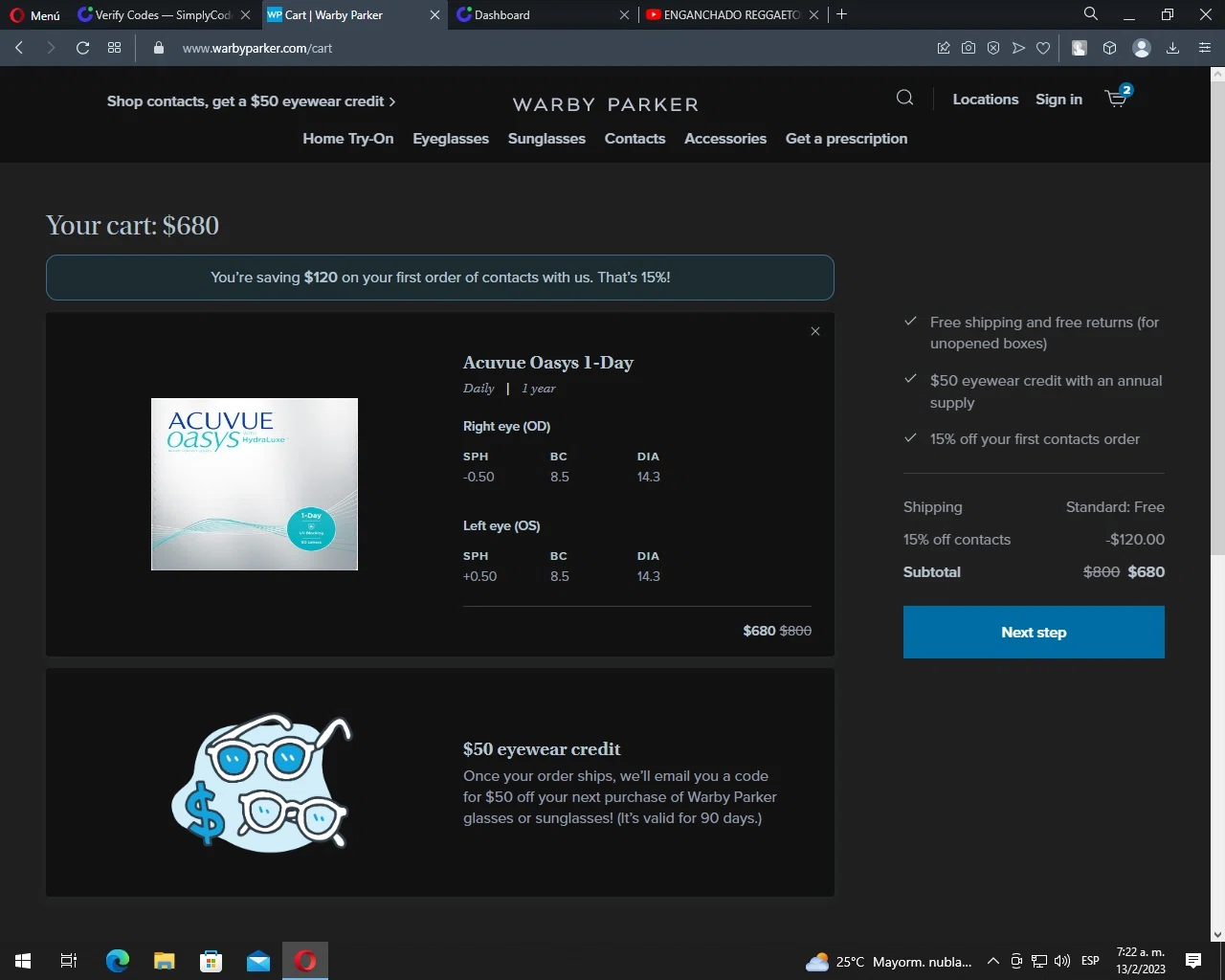The image size is (1225, 980).
Task: Open the Meet Now camera tray icon
Action: [1016, 962]
